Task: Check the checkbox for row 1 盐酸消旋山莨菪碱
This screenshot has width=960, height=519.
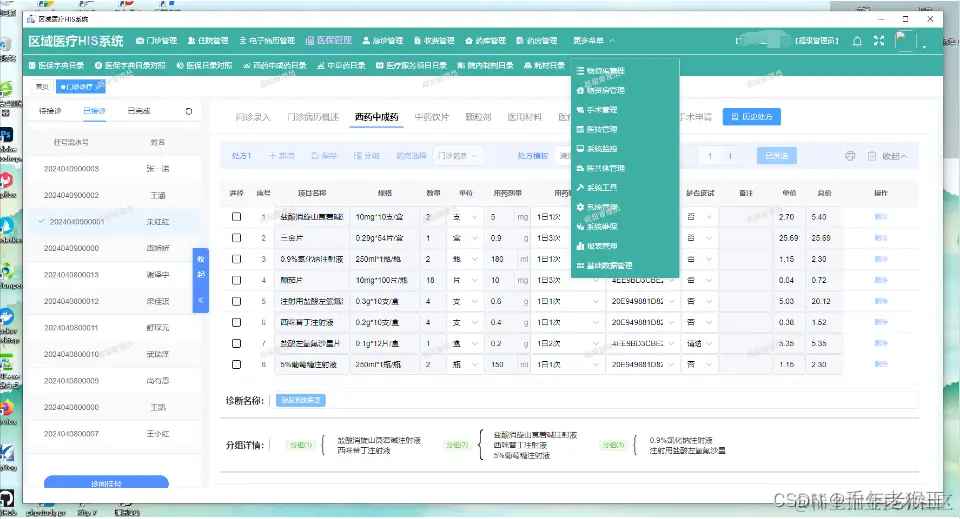Action: pos(236,217)
